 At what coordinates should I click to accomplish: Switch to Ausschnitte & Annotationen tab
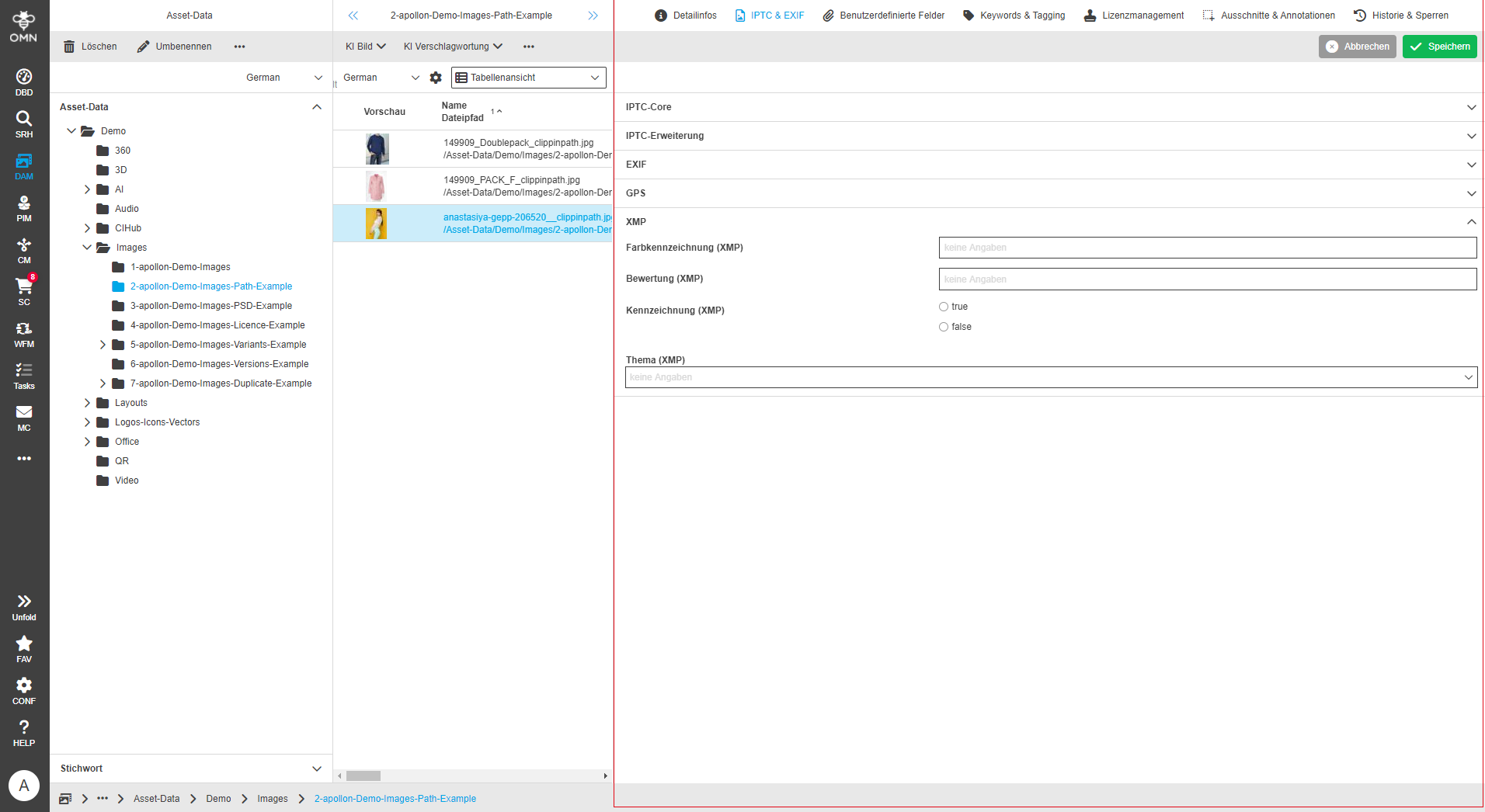(1269, 16)
